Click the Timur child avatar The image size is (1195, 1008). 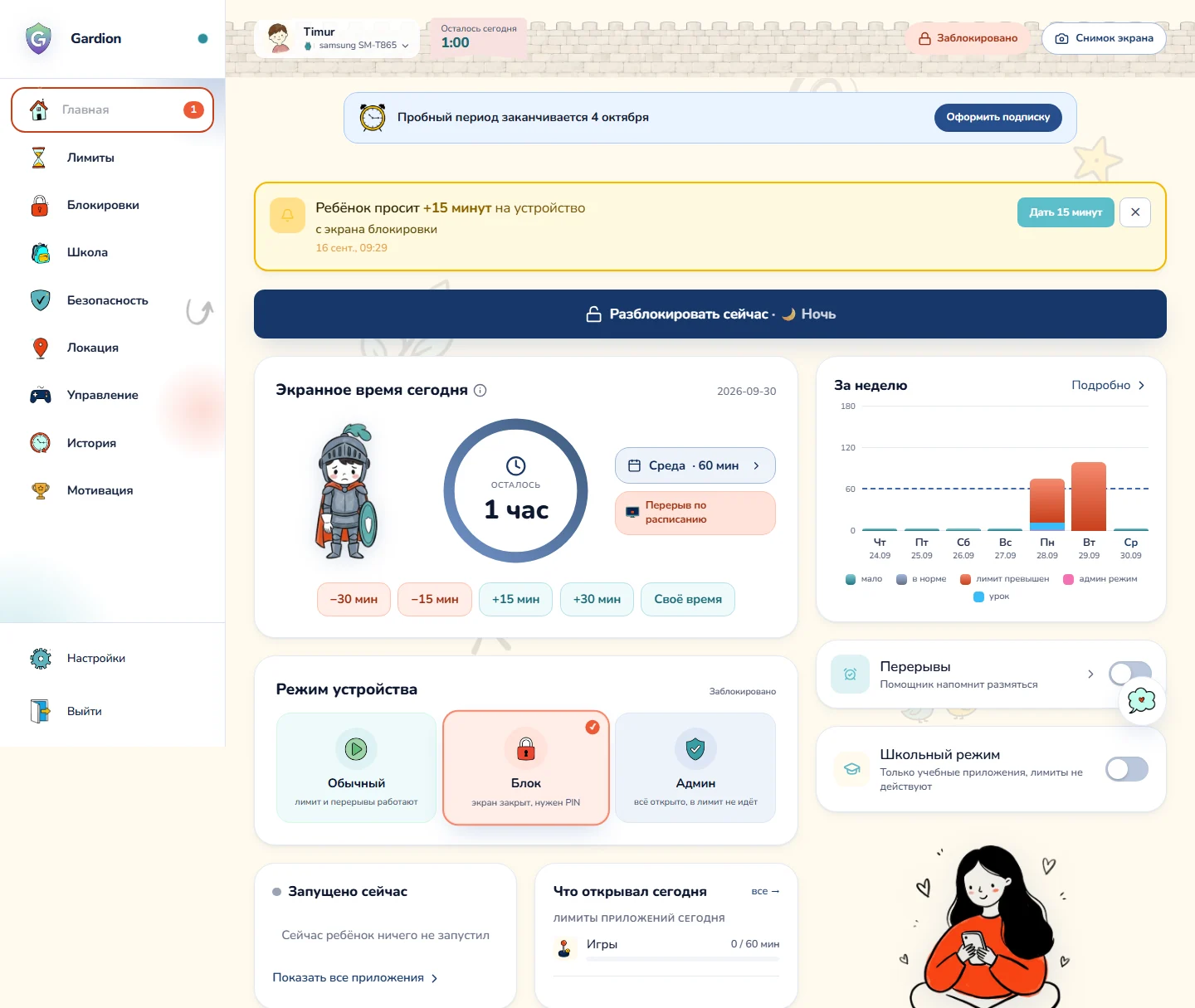click(x=279, y=38)
